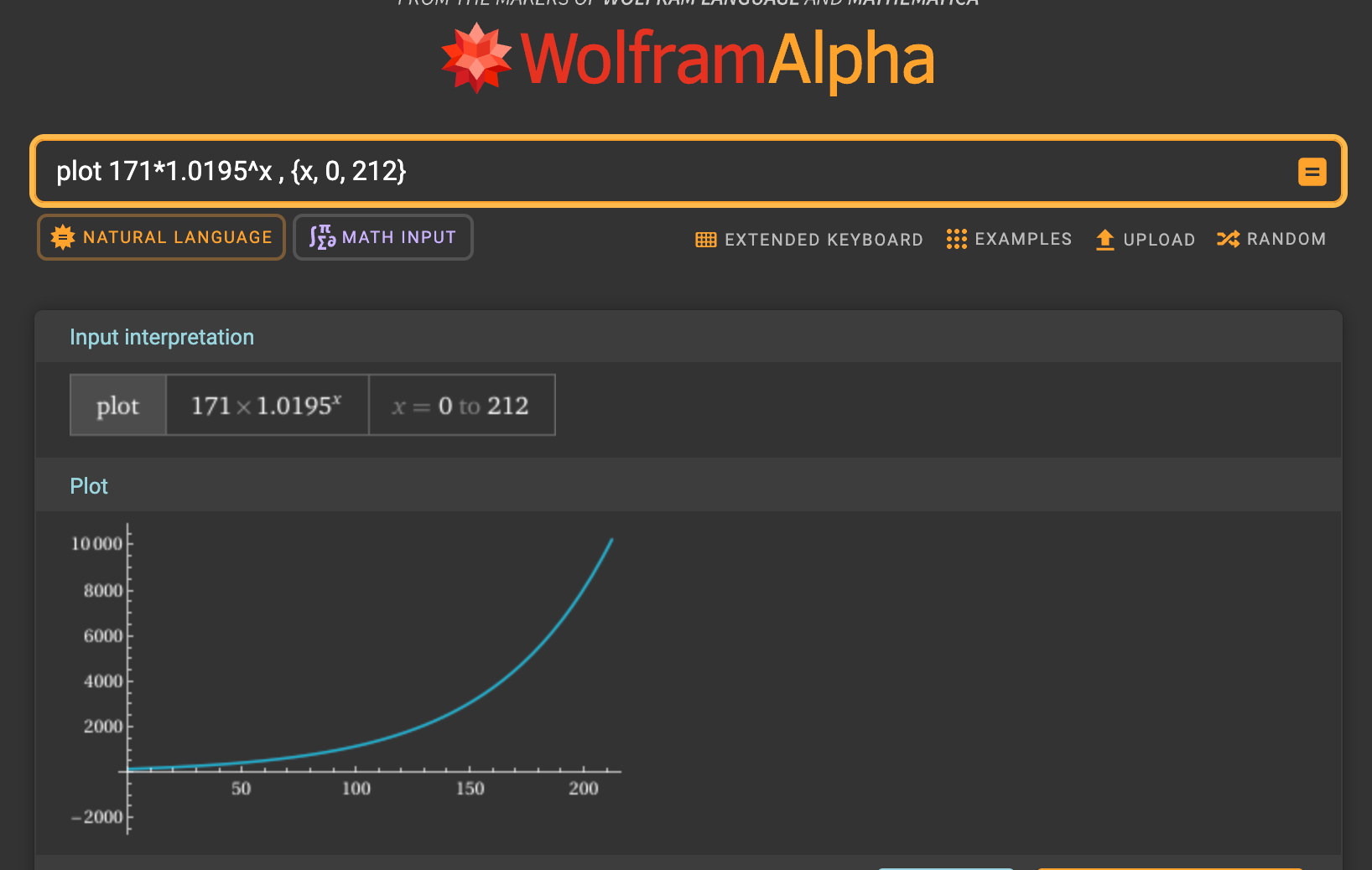1372x870 pixels.
Task: Click the −2000 y-axis label
Action: coord(97,816)
